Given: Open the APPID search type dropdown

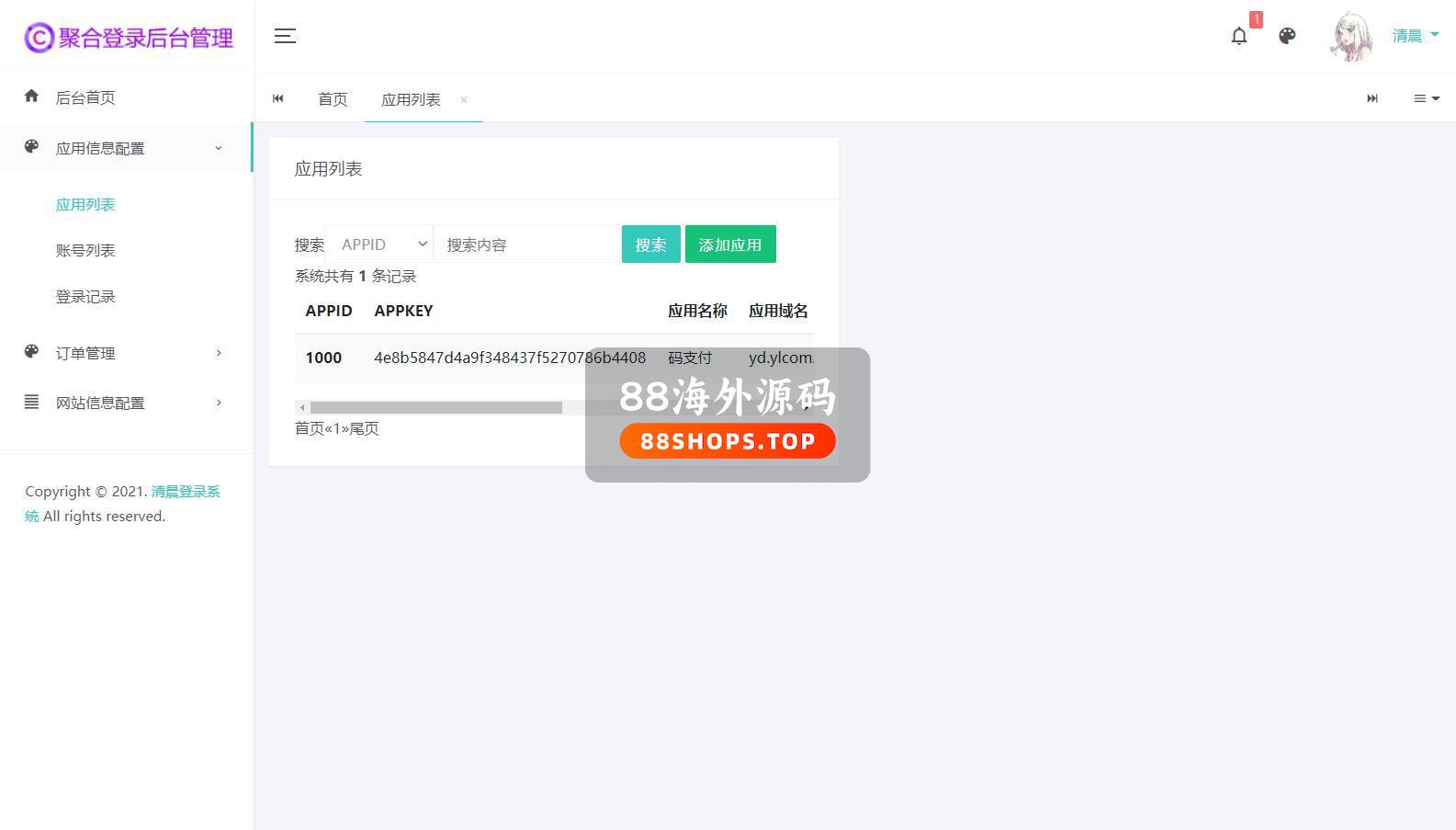Looking at the screenshot, I should (x=379, y=244).
